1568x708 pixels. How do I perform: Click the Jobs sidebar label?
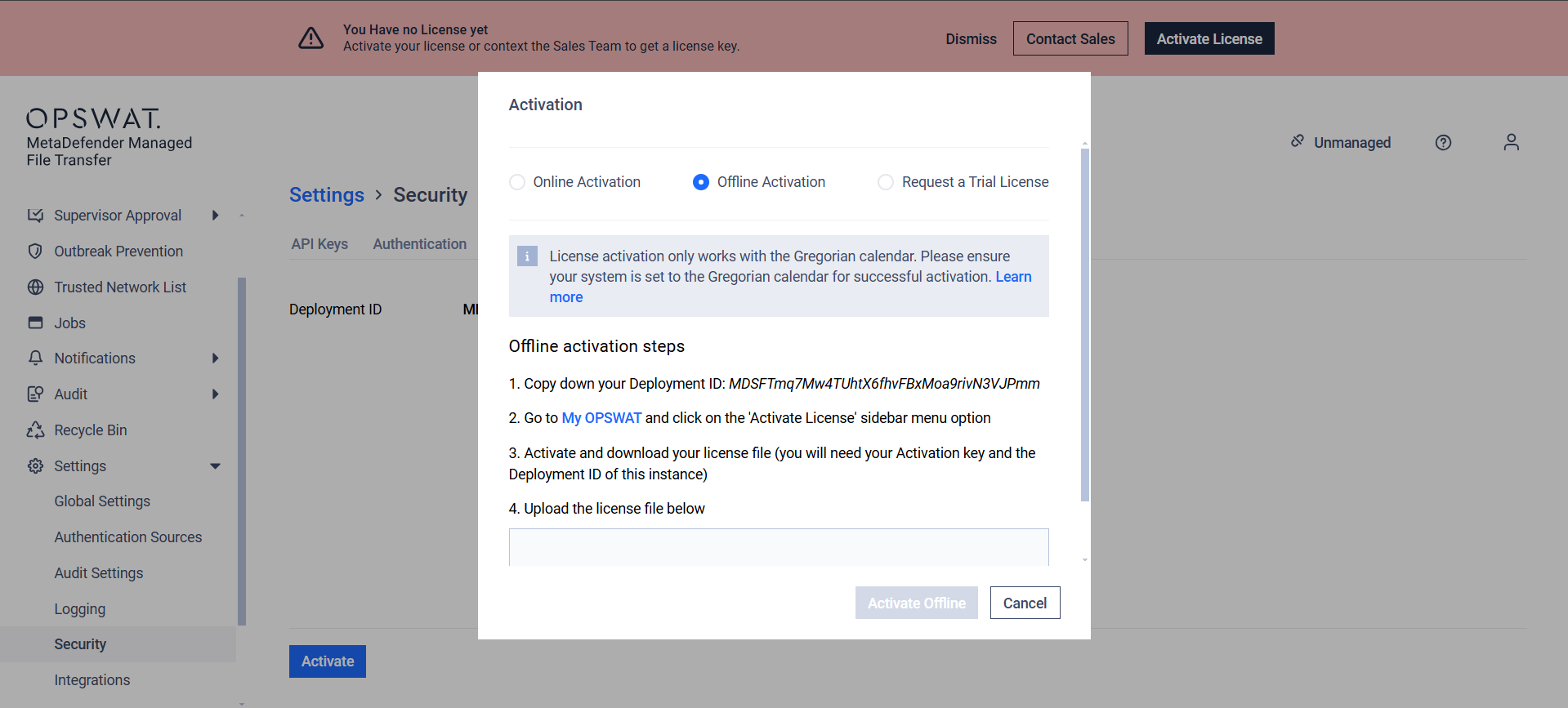pos(69,323)
